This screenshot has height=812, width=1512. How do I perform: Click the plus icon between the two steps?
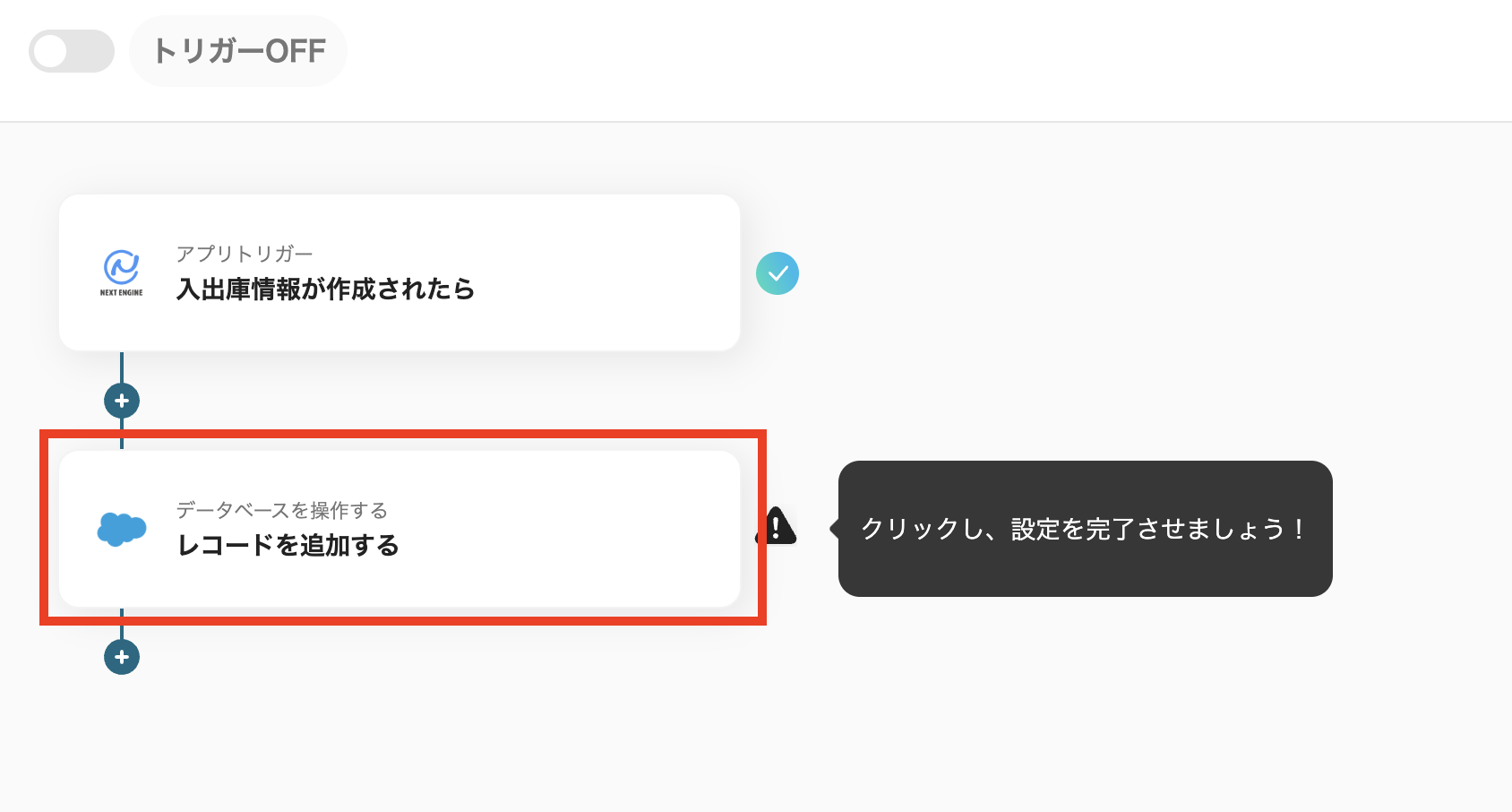click(x=121, y=401)
